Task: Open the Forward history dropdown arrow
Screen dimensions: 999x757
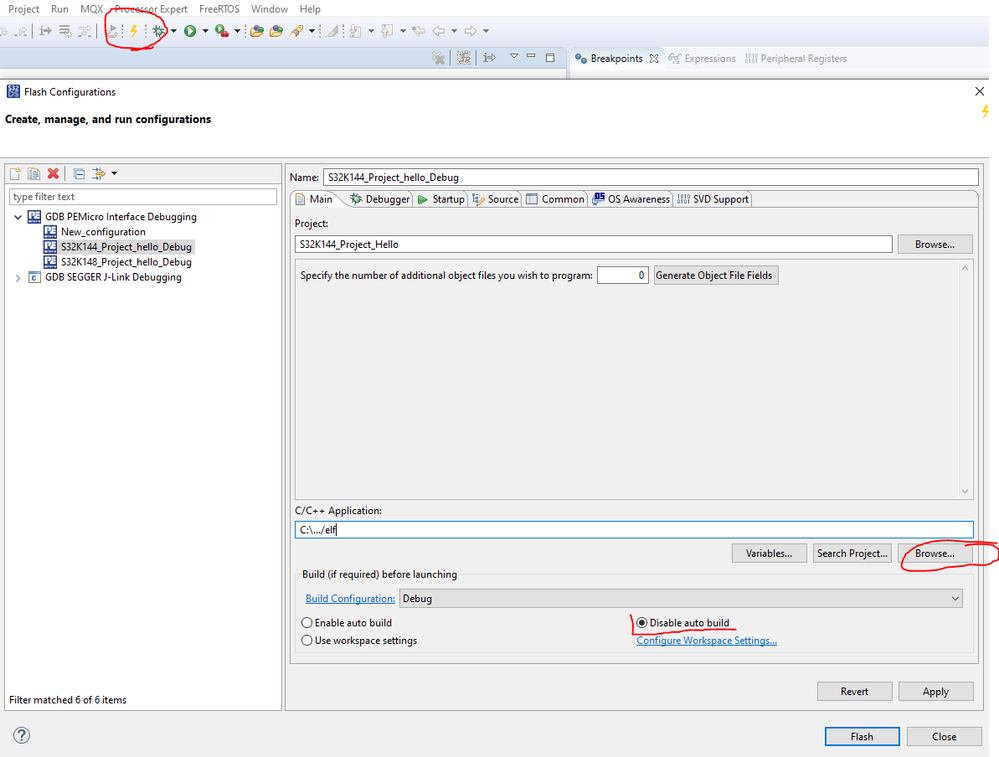Action: (x=486, y=31)
